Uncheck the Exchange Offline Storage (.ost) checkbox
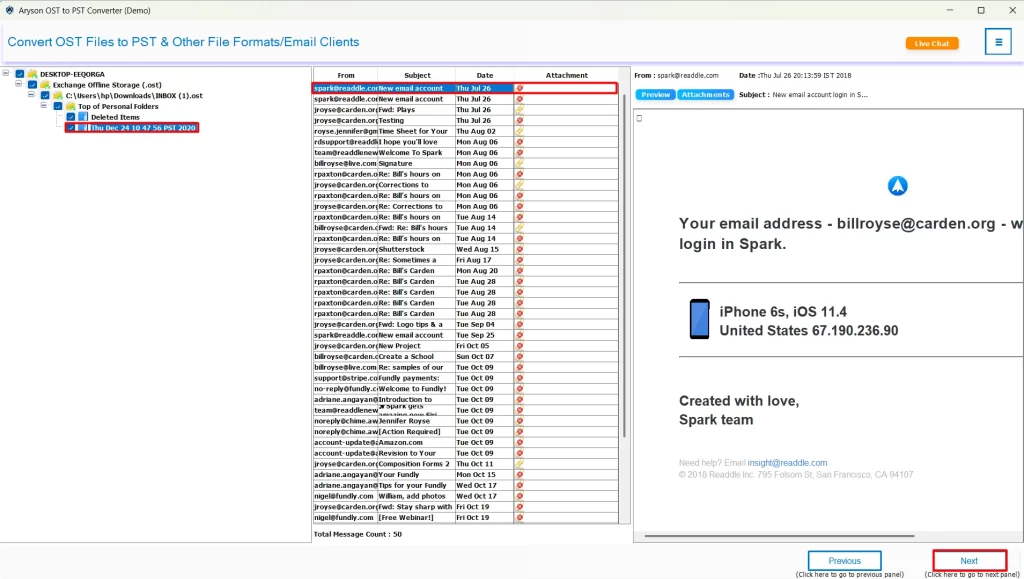Image resolution: width=1024 pixels, height=579 pixels. [x=32, y=85]
